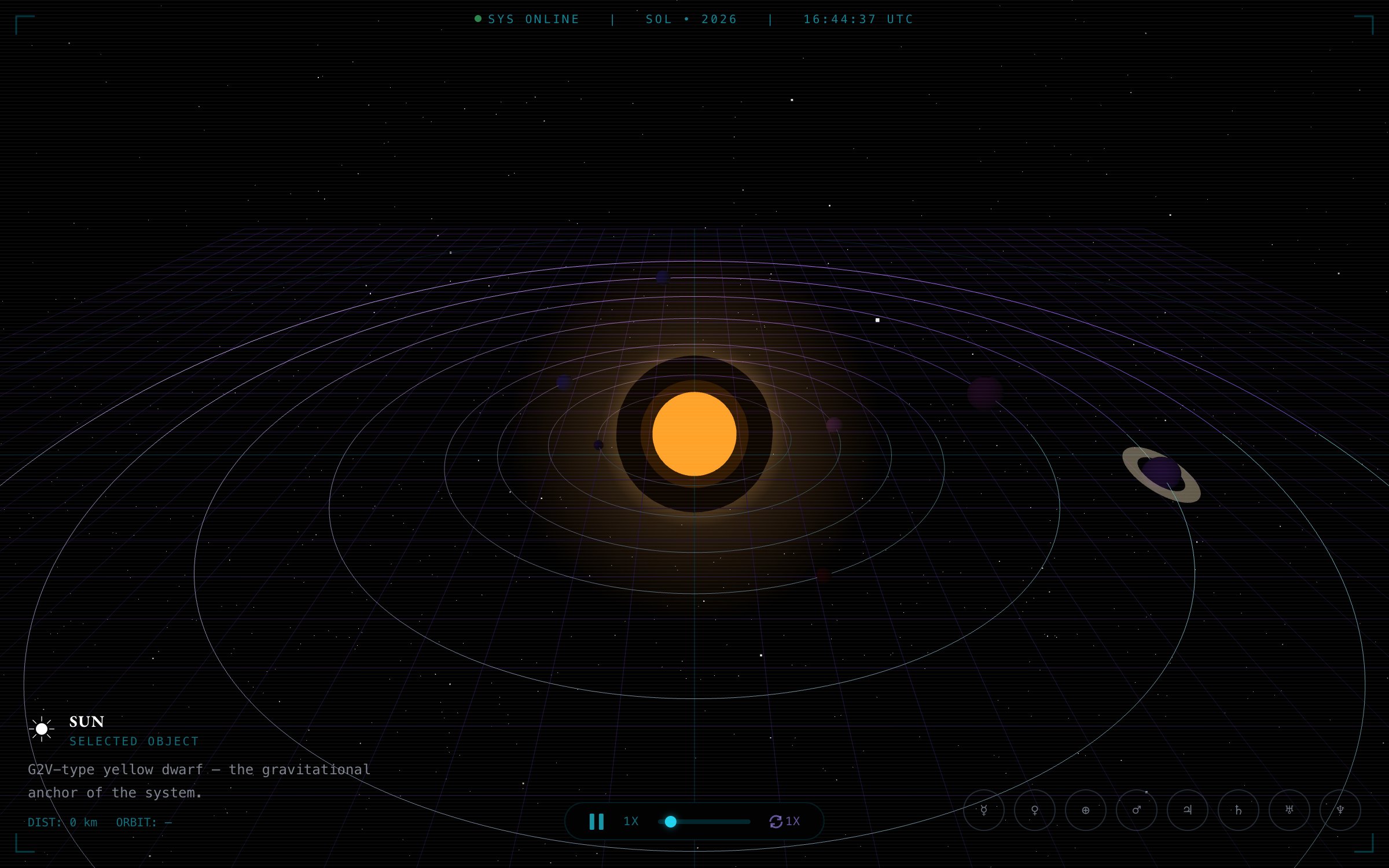The height and width of the screenshot is (868, 1389).
Task: Select the Jupiter symbol button
Action: pyautogui.click(x=1187, y=810)
